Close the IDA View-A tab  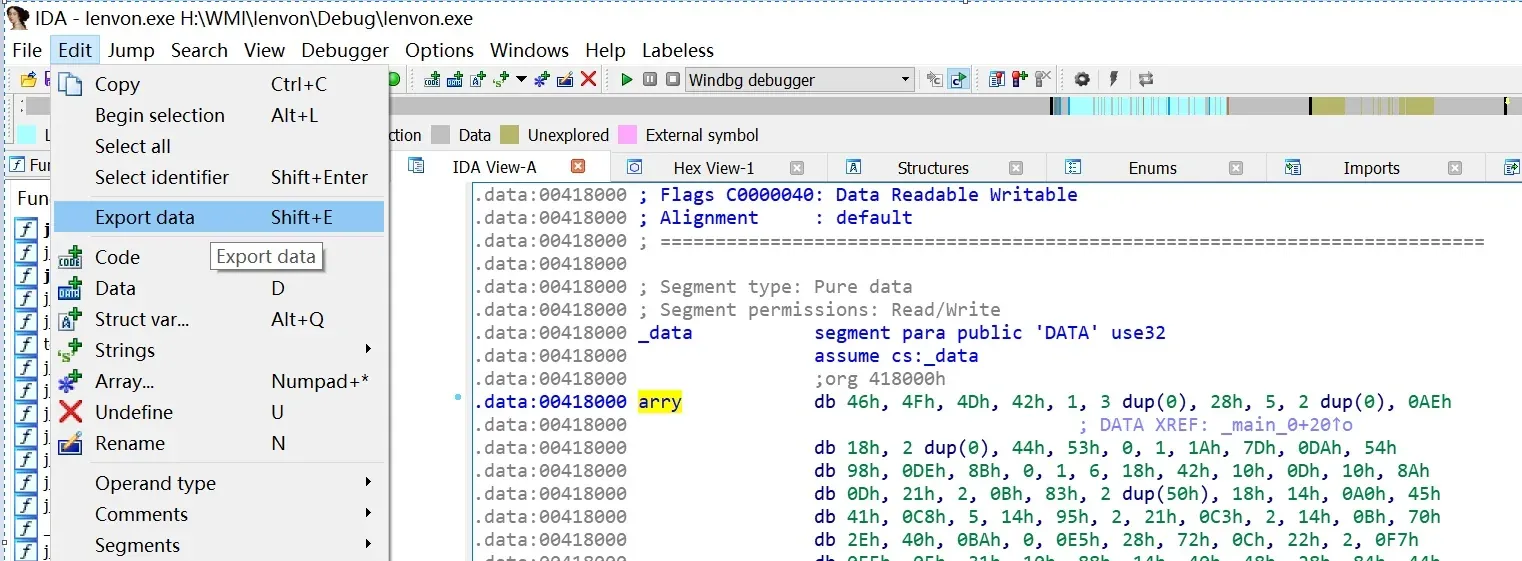577,167
